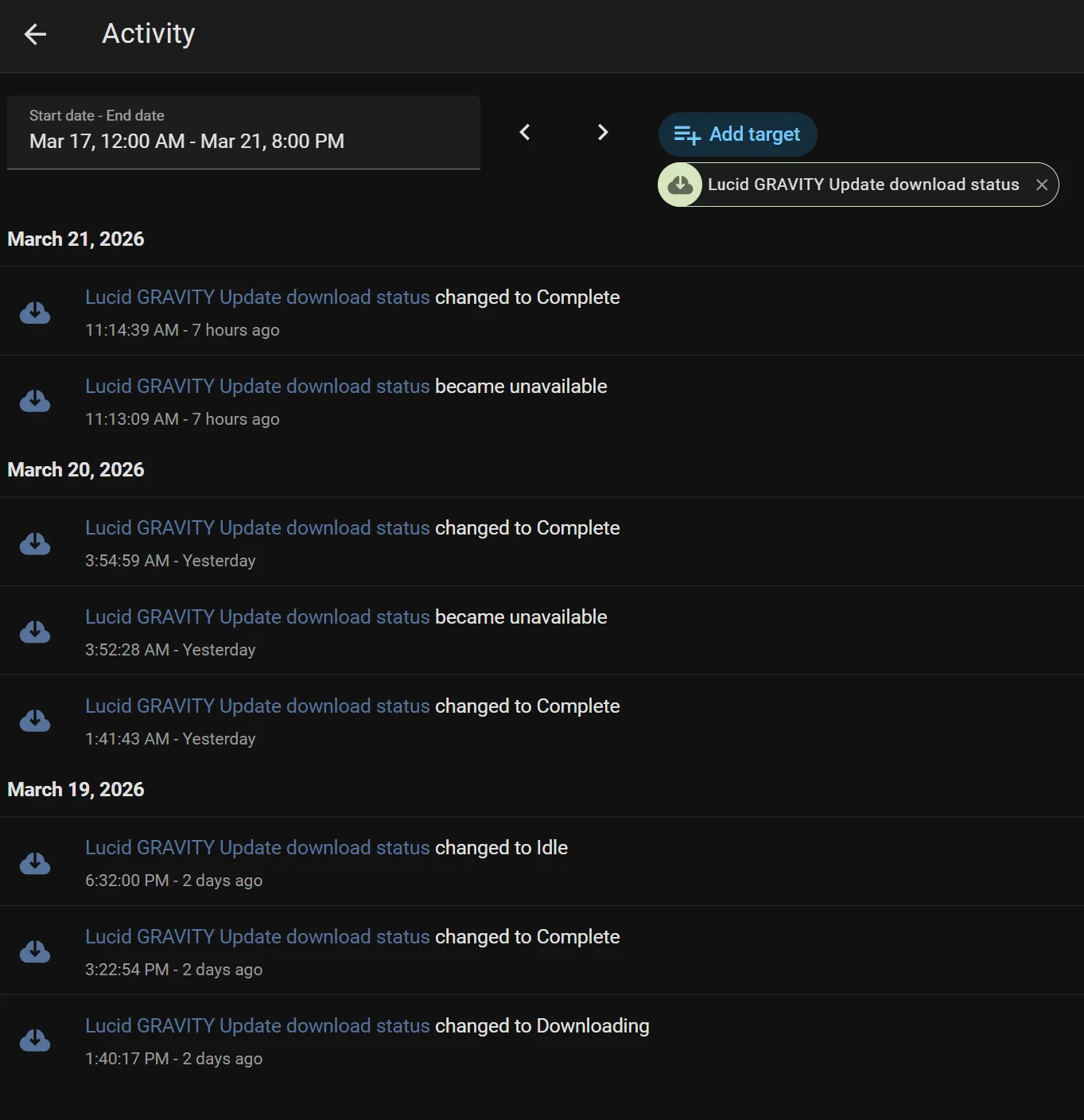Click the Add target button
1084x1120 pixels.
click(737, 134)
